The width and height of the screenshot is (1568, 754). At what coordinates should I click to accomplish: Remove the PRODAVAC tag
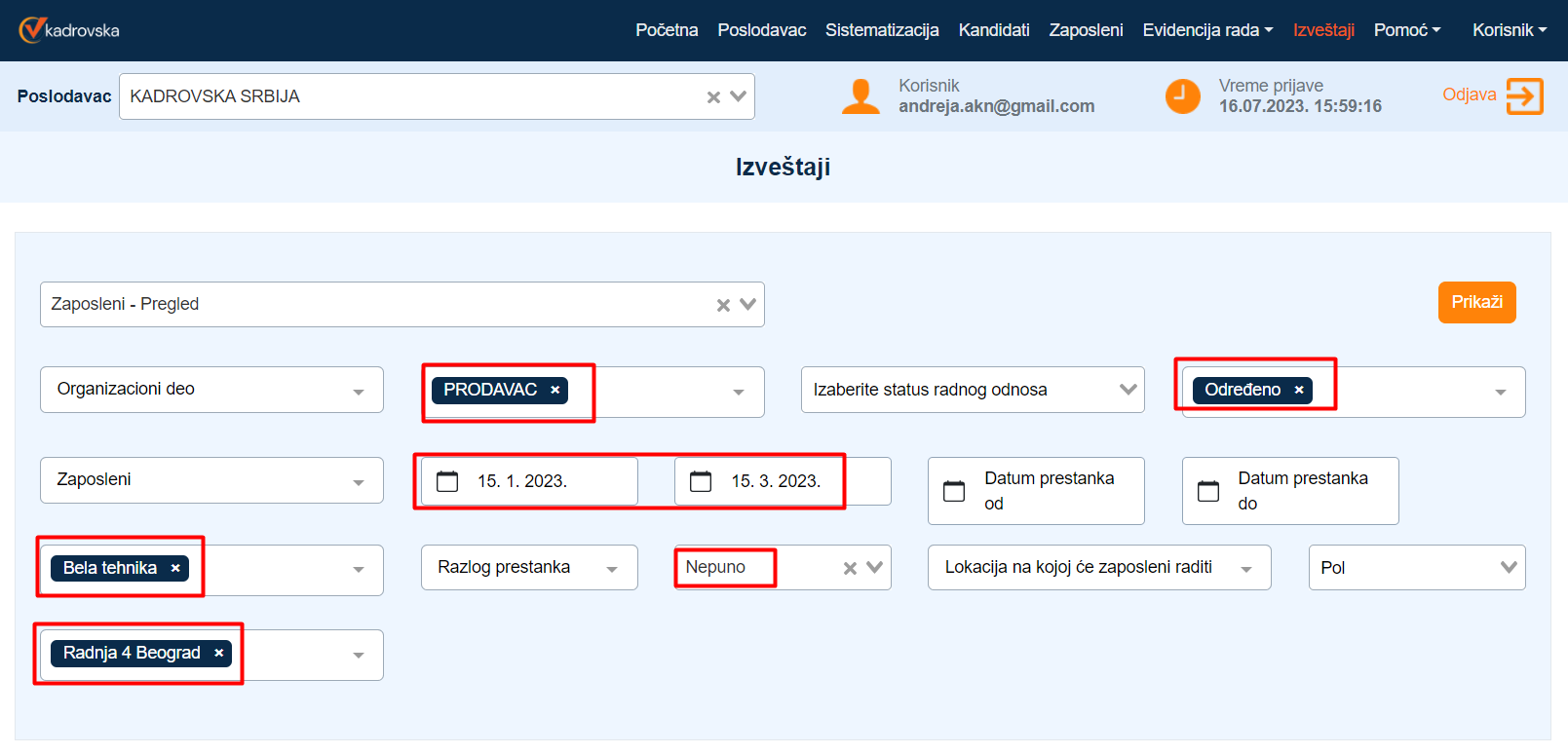[555, 390]
